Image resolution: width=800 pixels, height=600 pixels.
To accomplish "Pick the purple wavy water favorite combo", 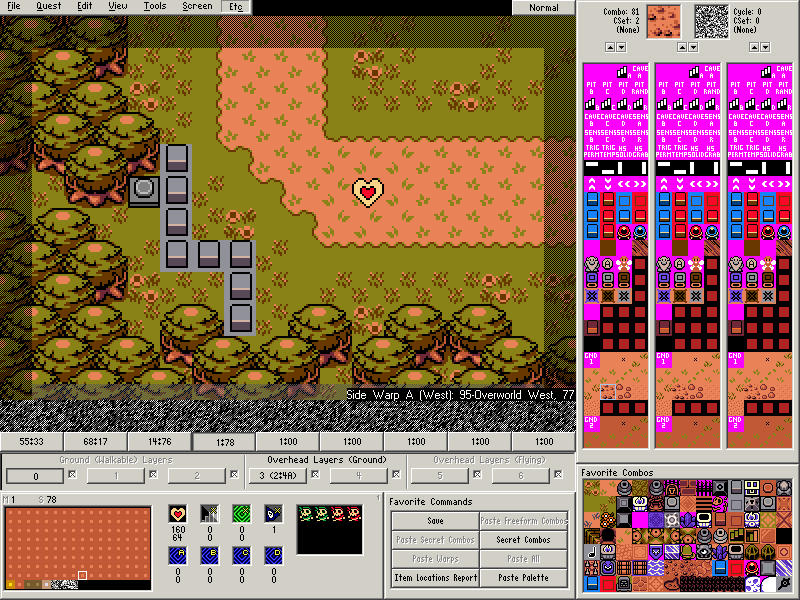I will click(656, 568).
